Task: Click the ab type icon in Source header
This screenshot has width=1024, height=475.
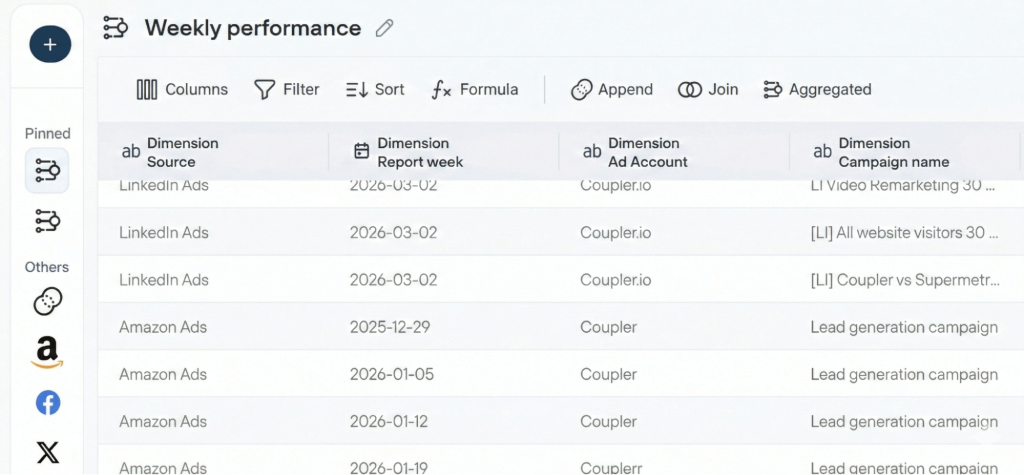Action: click(x=131, y=152)
